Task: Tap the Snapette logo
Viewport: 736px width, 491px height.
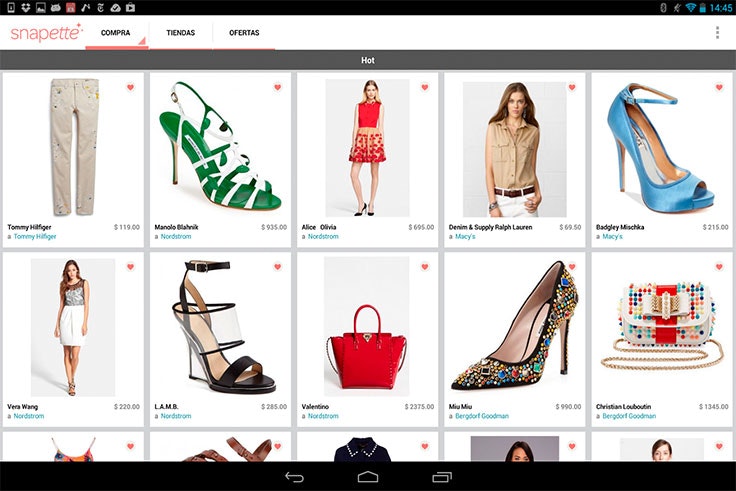Action: tap(46, 32)
